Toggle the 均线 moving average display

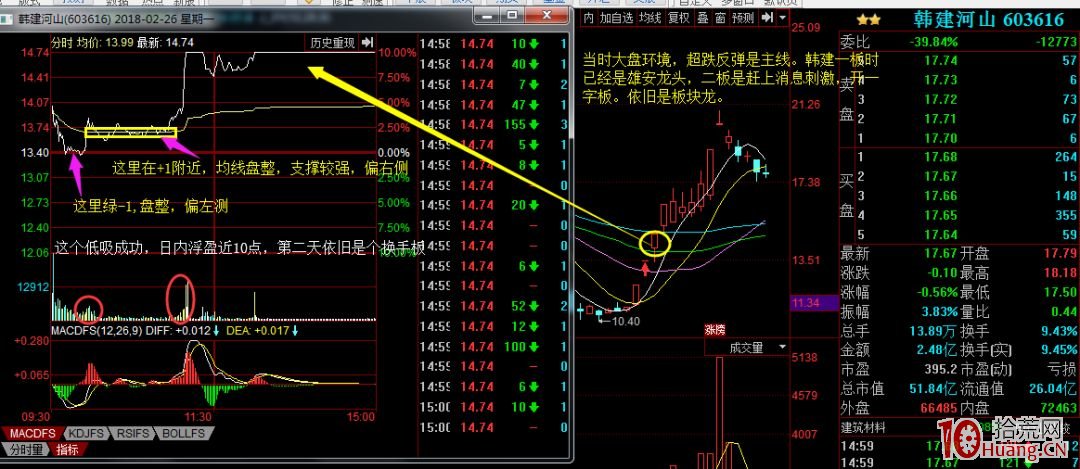pyautogui.click(x=650, y=18)
